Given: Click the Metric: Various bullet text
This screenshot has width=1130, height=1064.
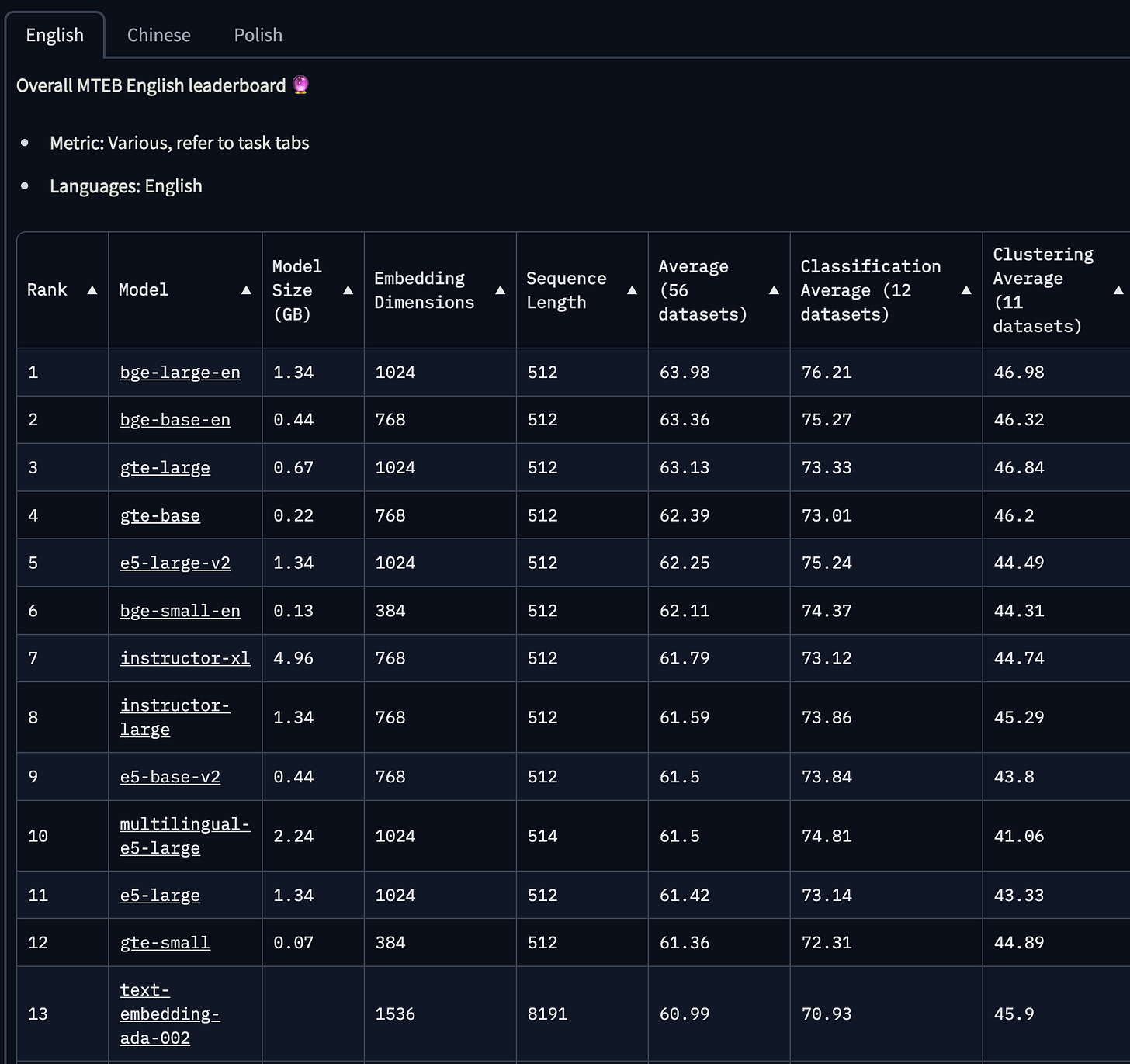Looking at the screenshot, I should coord(179,143).
